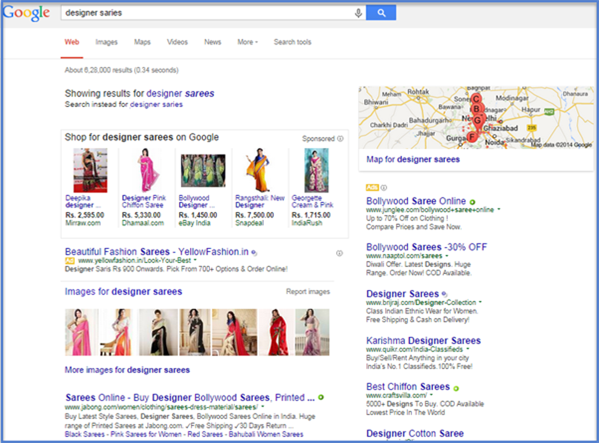Click Rangsthali: New Designer title link
The height and width of the screenshot is (443, 600).
click(x=260, y=201)
